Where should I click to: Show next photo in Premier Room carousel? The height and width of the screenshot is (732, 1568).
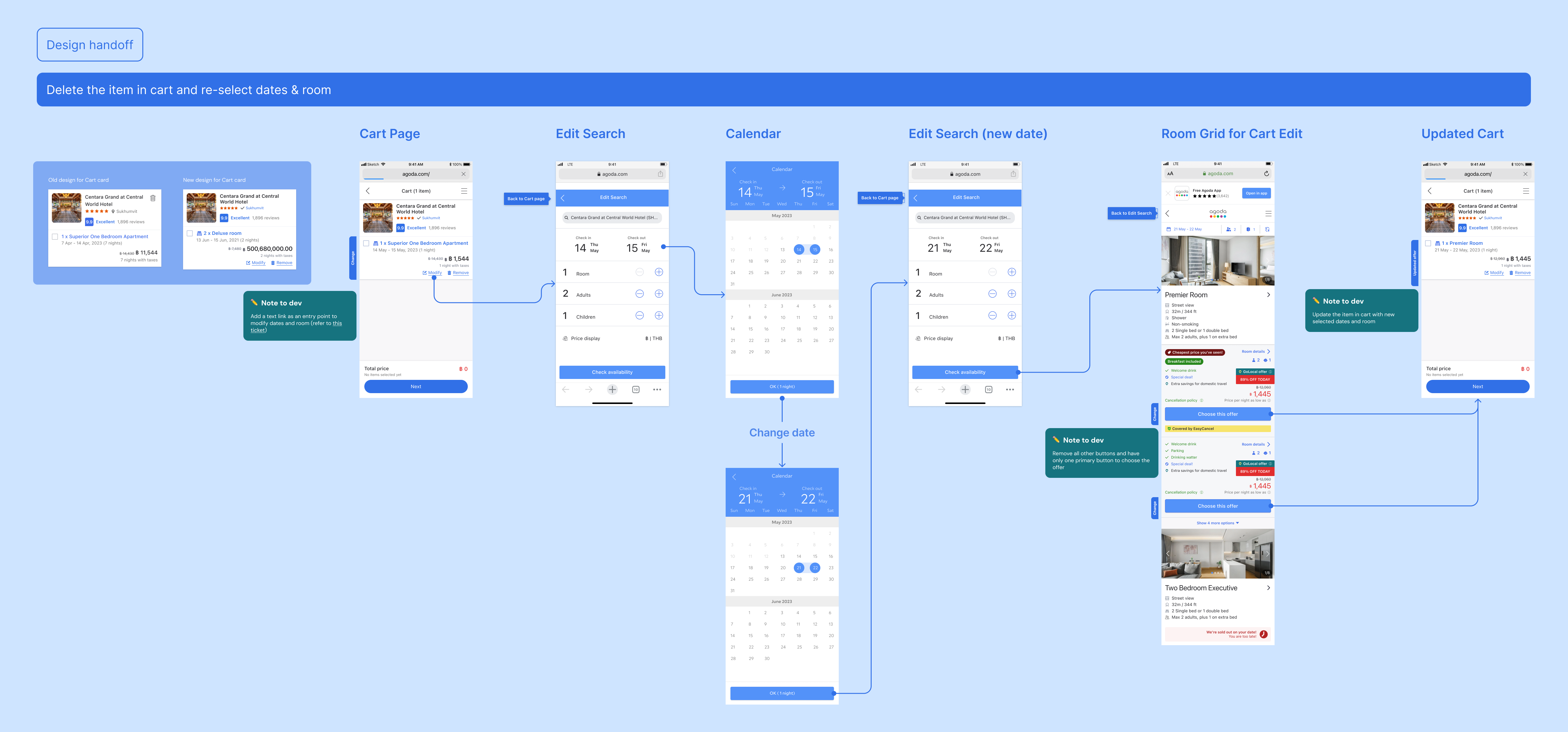[1267, 260]
